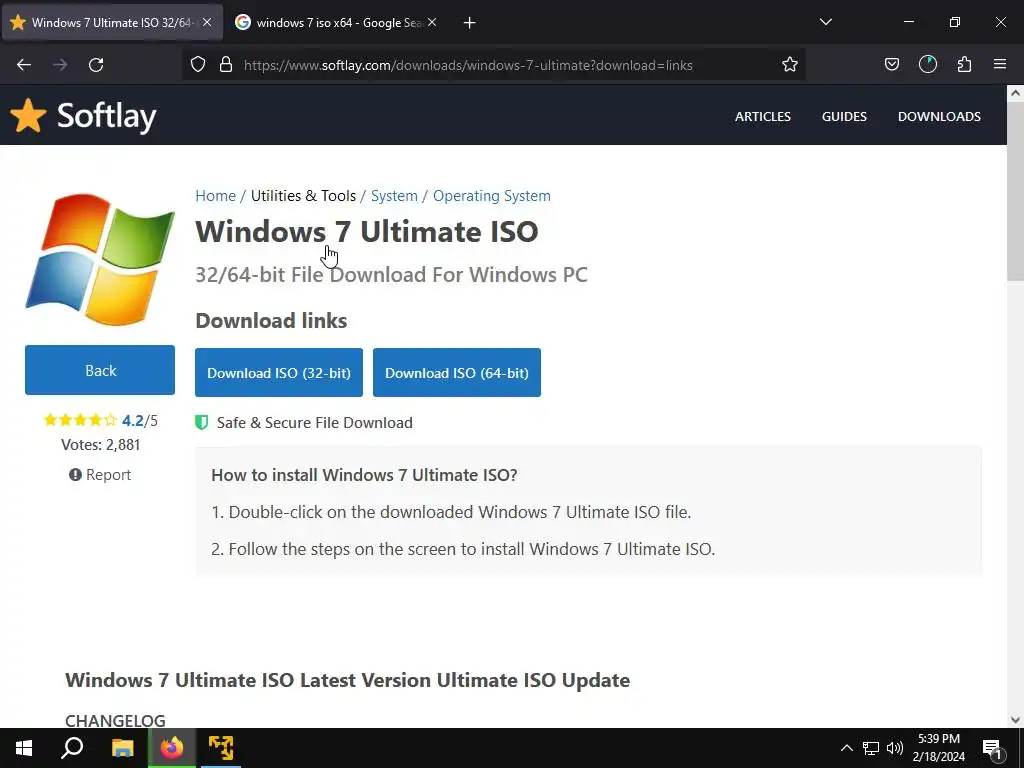Click the Windows 7 logo thumbnail
The width and height of the screenshot is (1024, 768).
[x=100, y=259]
